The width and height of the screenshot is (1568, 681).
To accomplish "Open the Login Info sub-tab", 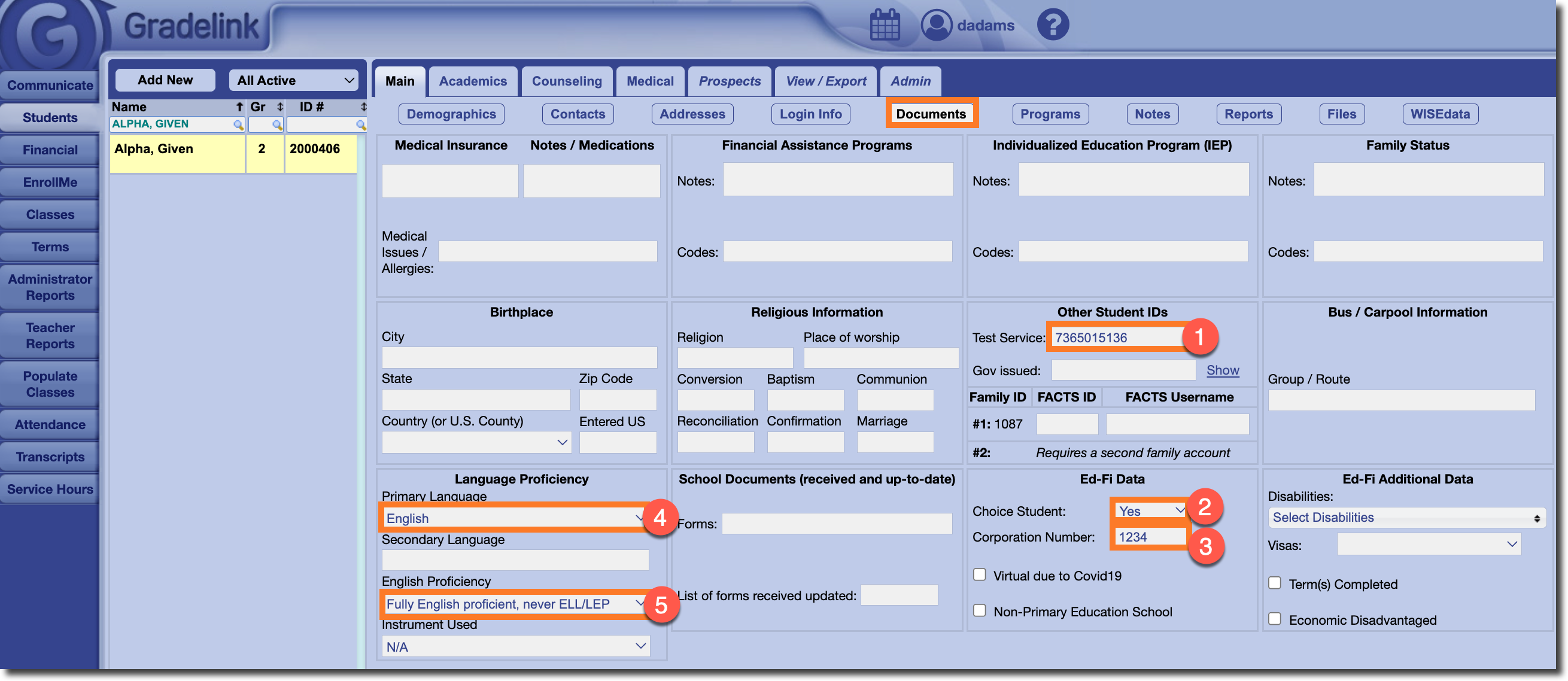I will point(810,114).
